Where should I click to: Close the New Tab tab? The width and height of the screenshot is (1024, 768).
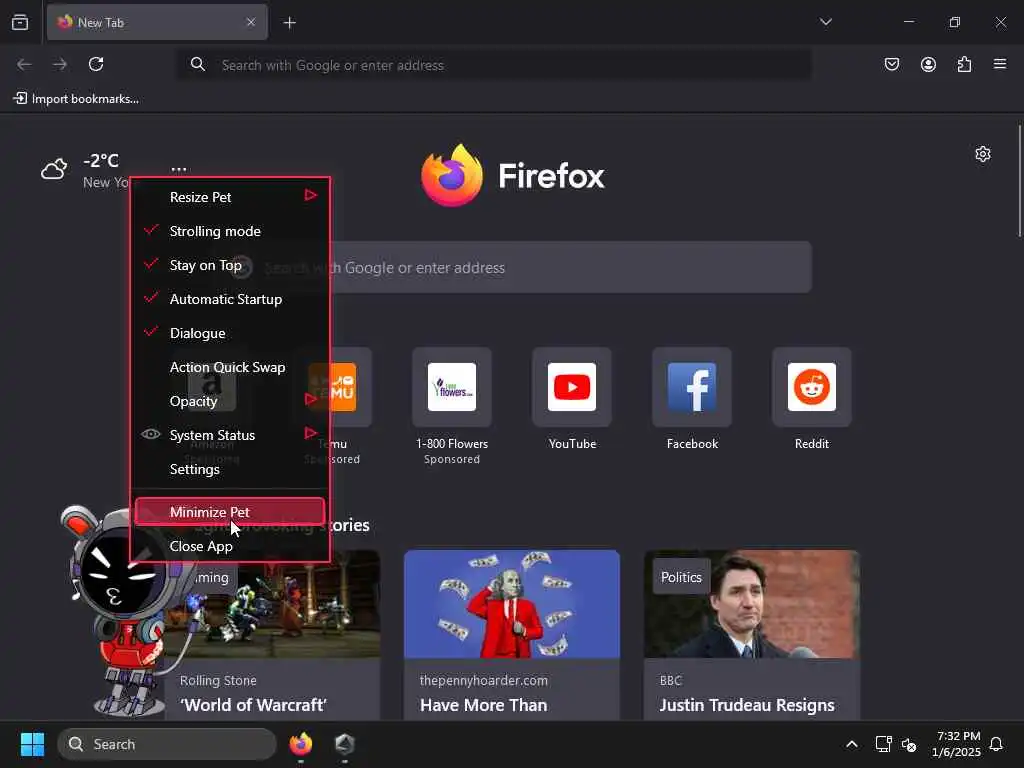[251, 22]
